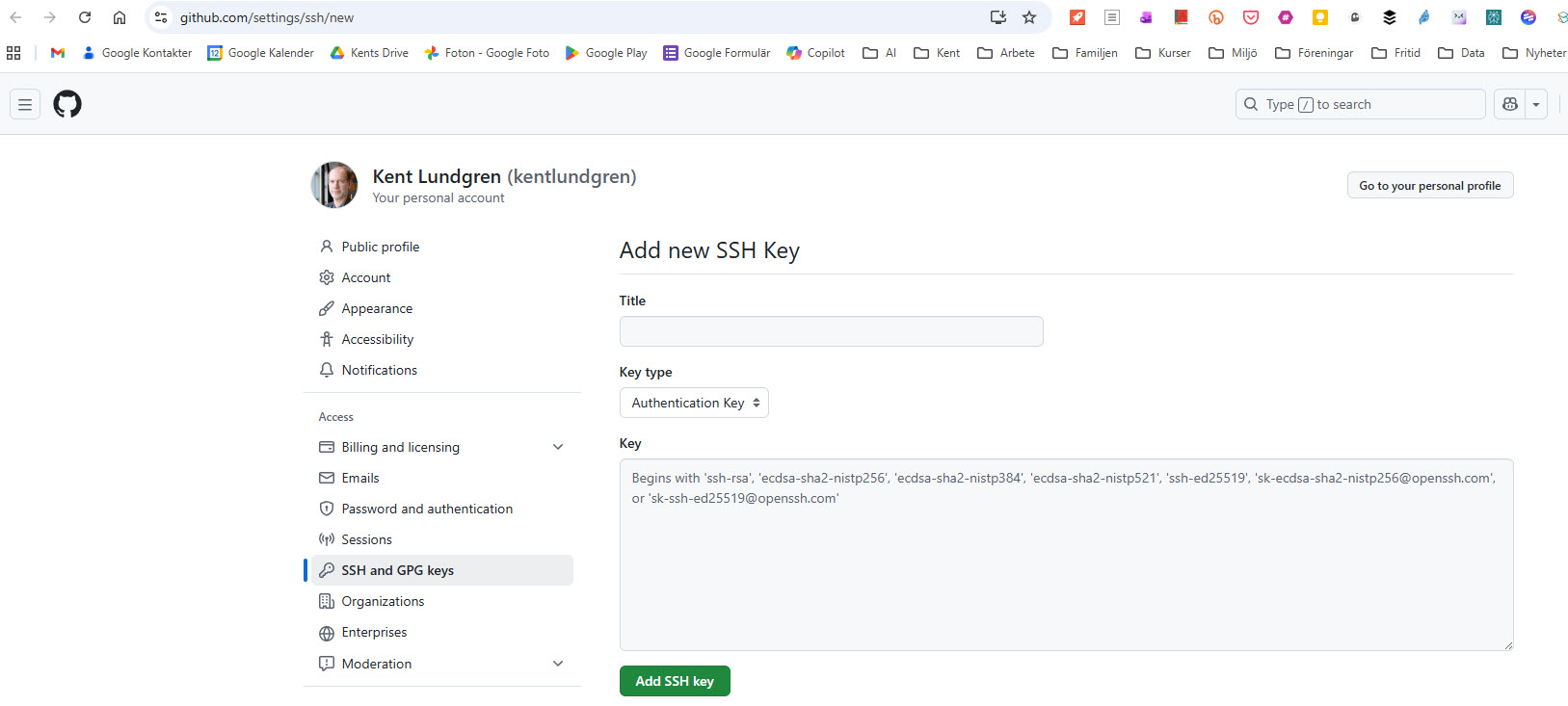Image resolution: width=1568 pixels, height=706 pixels.
Task: Open Password and authentication settings
Action: click(x=442, y=509)
